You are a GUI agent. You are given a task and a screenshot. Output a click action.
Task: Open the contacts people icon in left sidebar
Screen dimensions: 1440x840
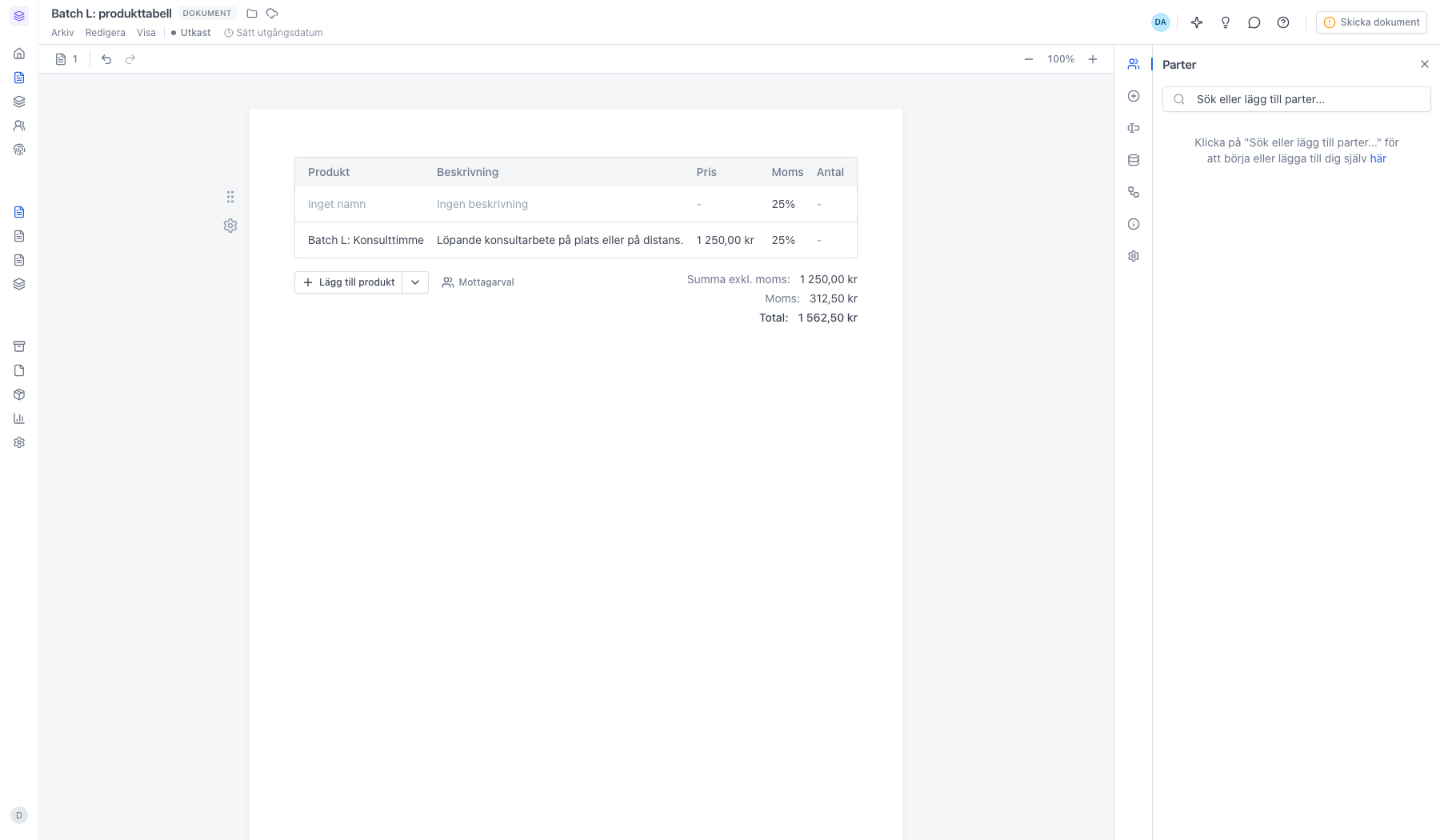click(19, 126)
